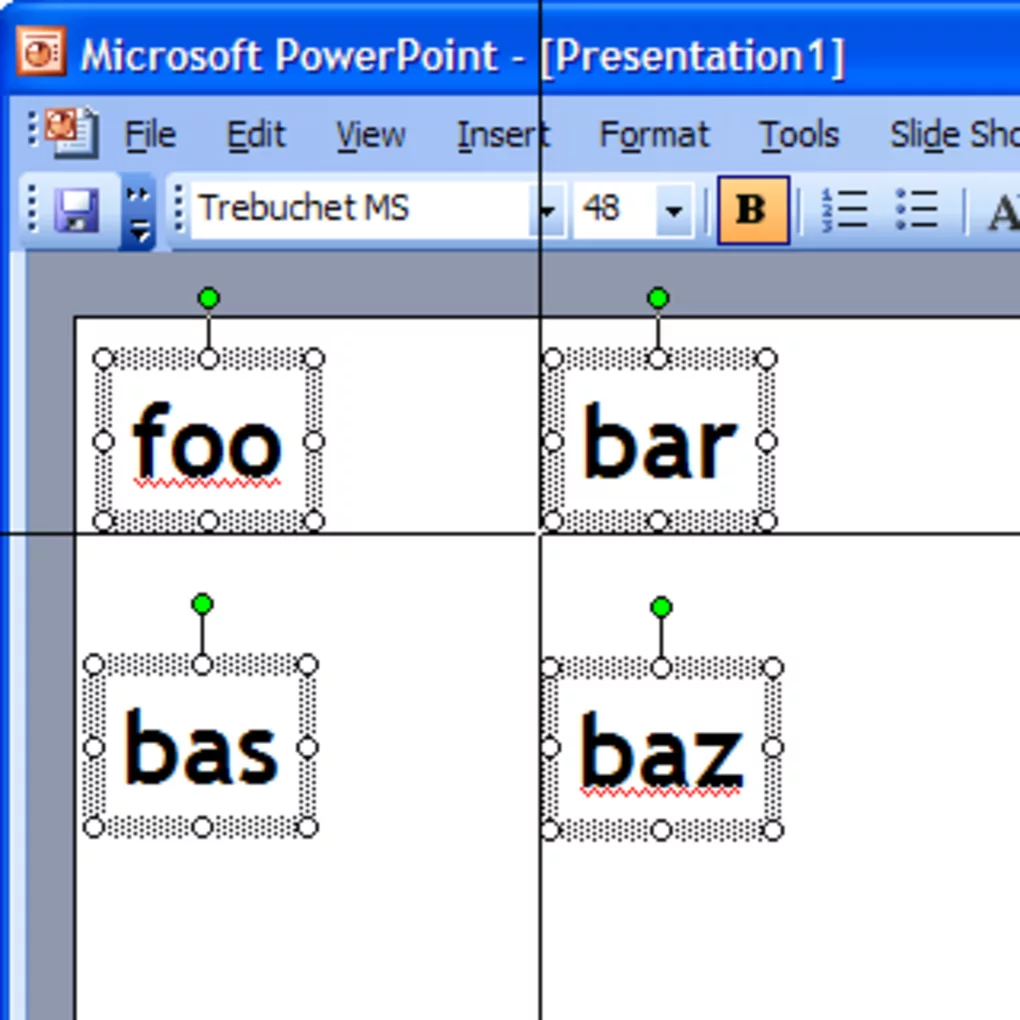
Task: Open the File menu
Action: coord(150,135)
